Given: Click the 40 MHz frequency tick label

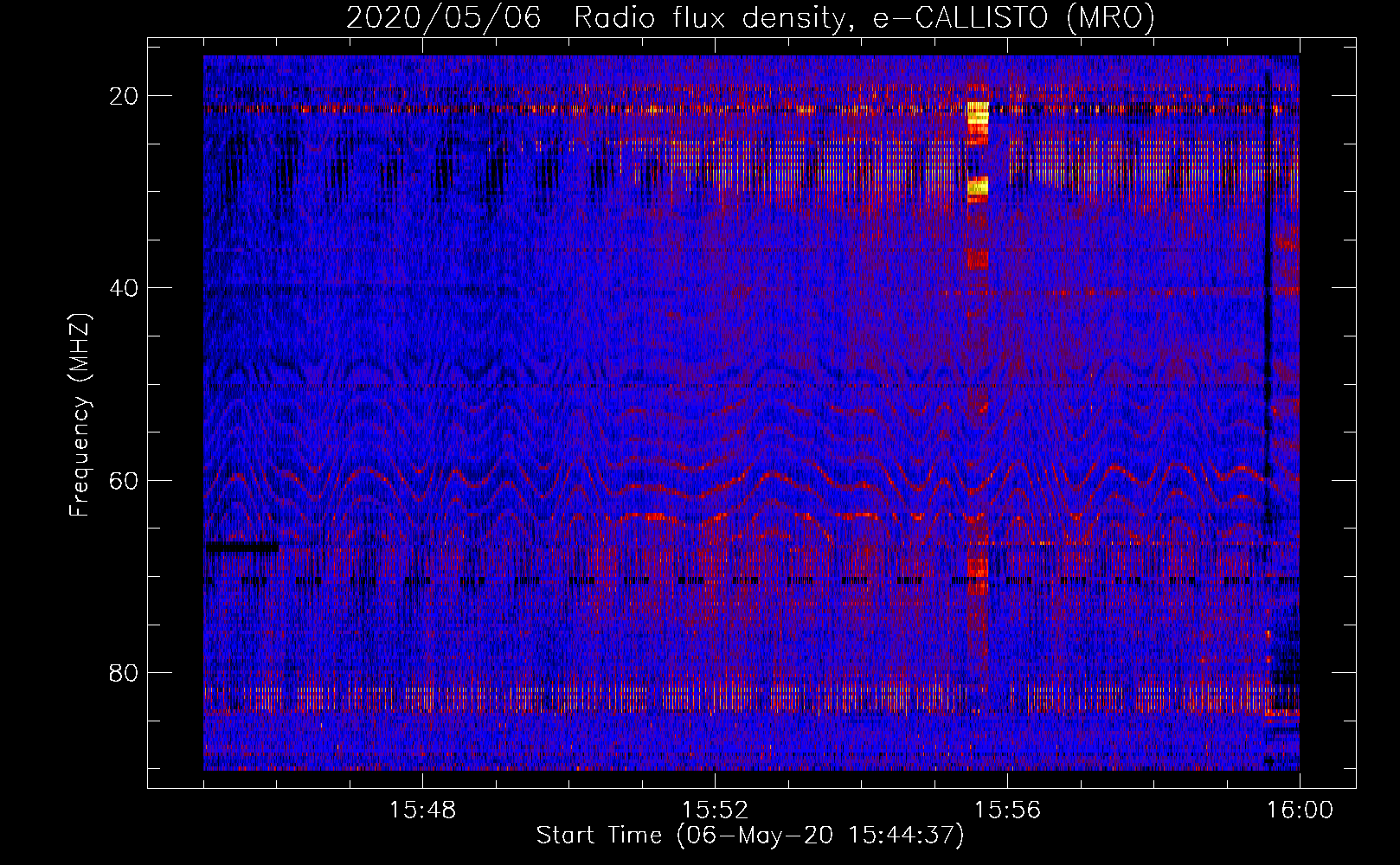Looking at the screenshot, I should (124, 288).
